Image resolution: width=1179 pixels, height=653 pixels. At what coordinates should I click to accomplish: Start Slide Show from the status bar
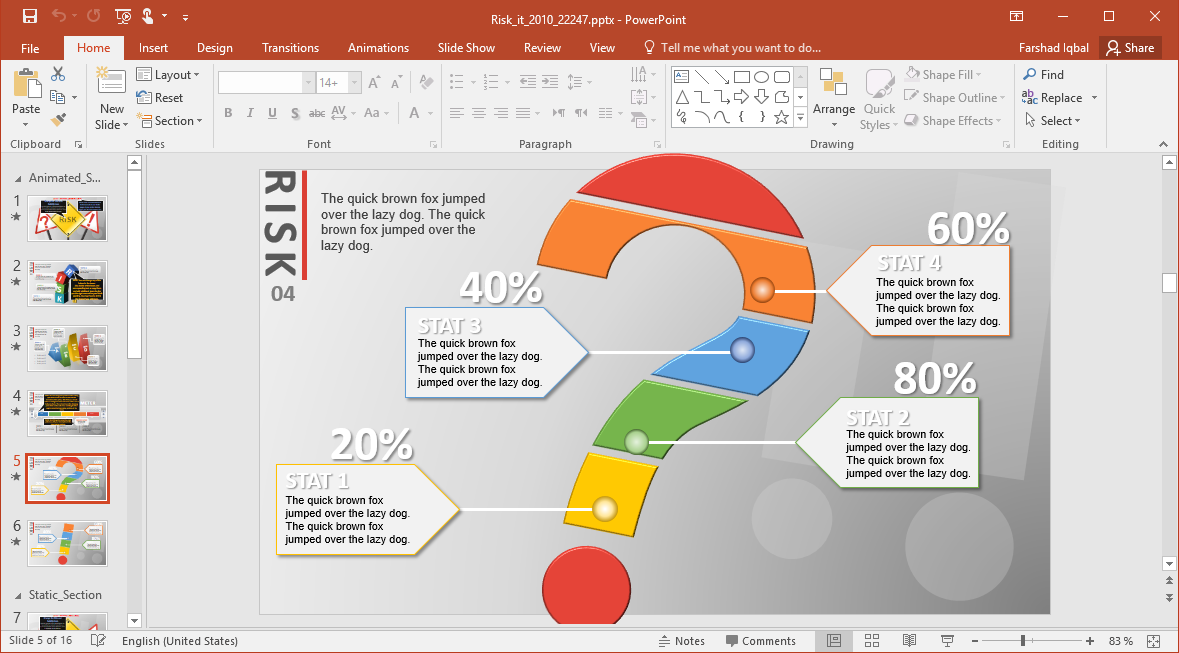coord(946,640)
